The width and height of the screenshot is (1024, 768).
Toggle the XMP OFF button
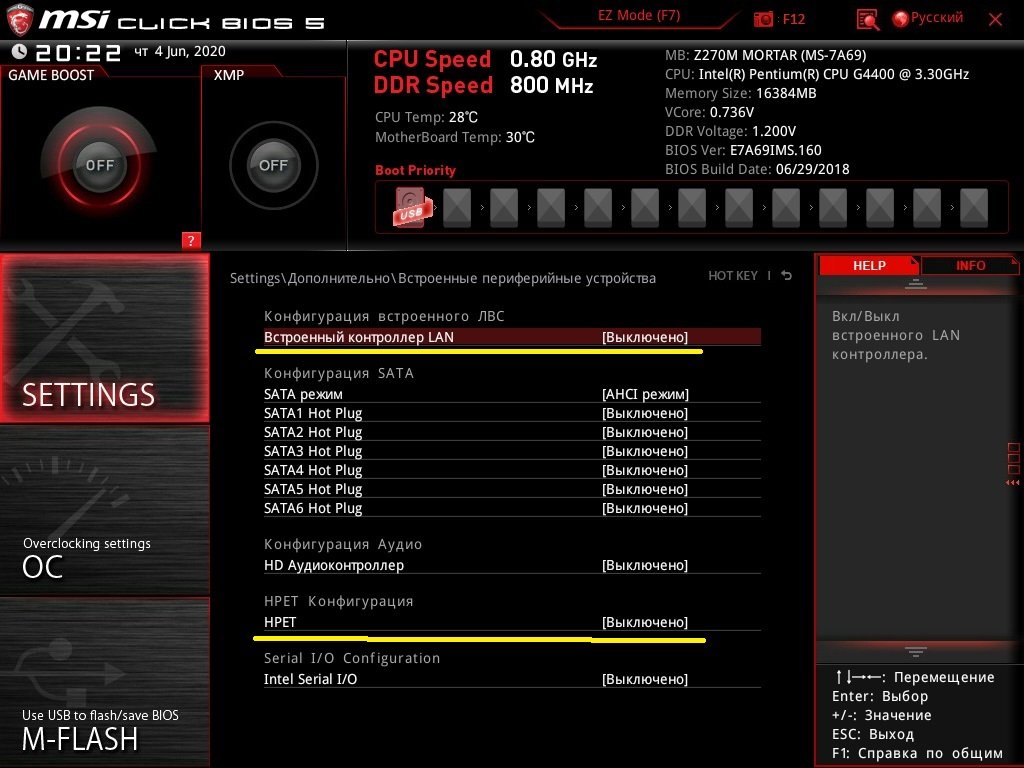click(273, 165)
